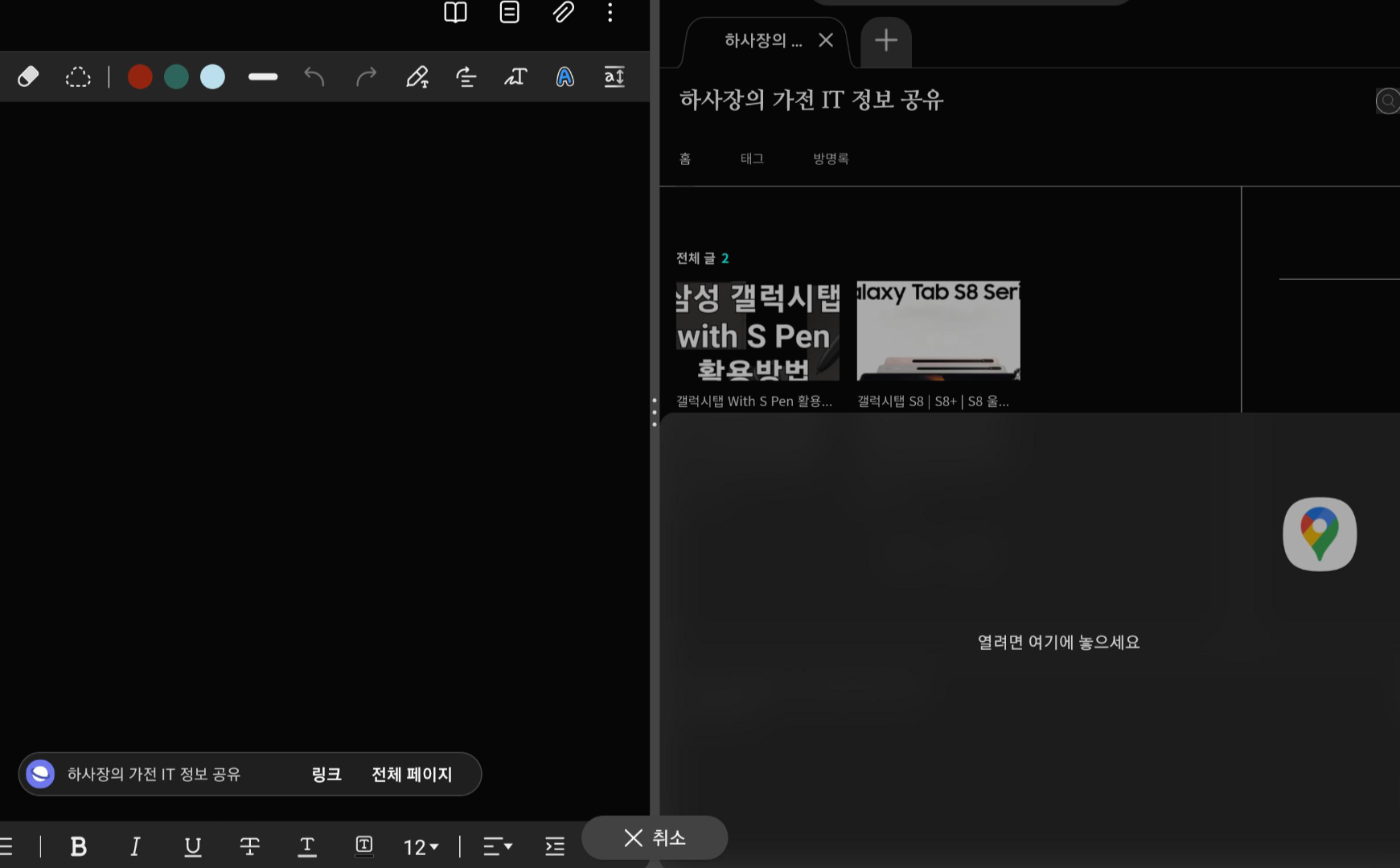Tap the paperclip attach icon
This screenshot has height=868, width=1400.
tap(563, 12)
